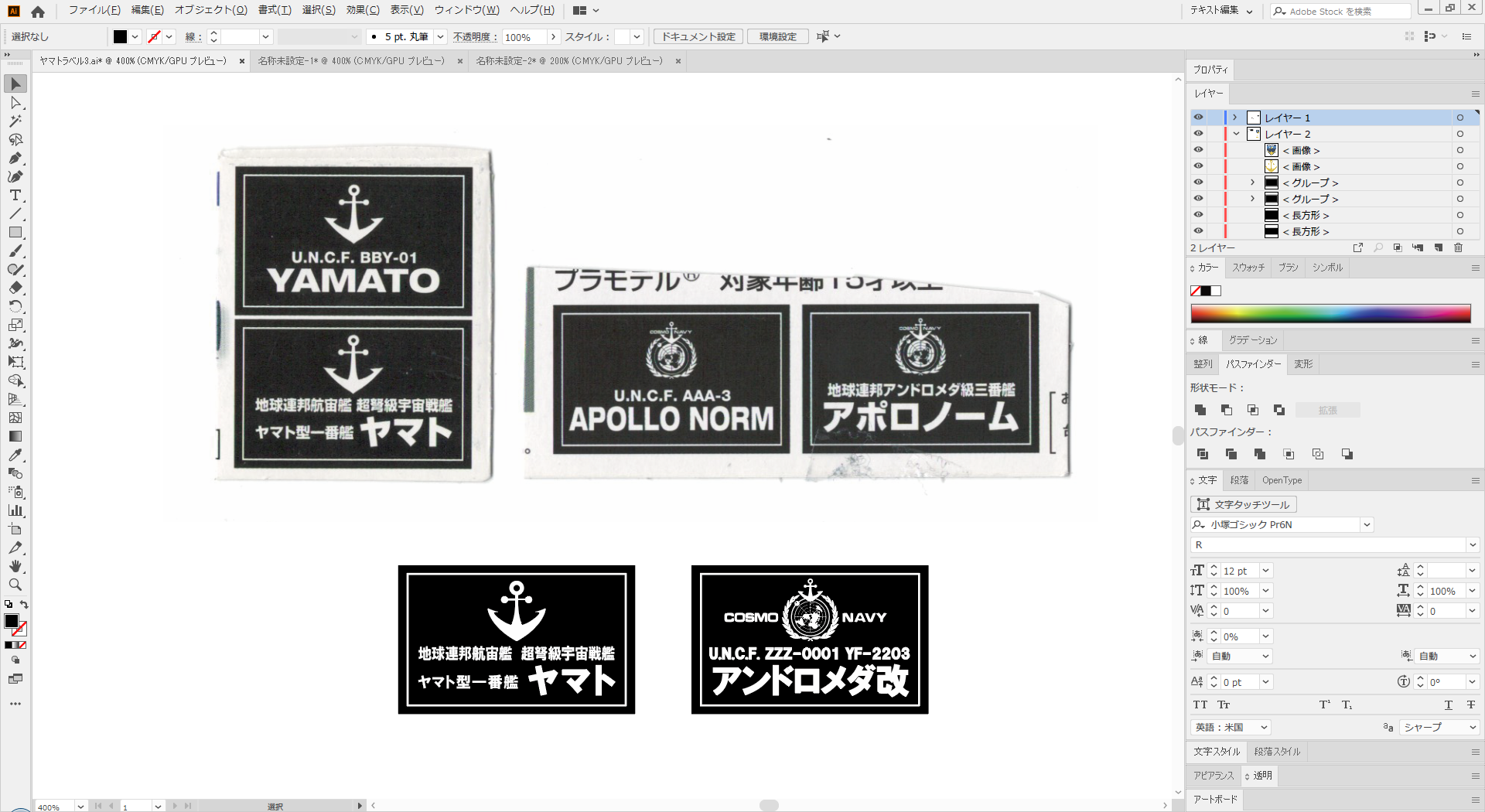Switch to the 名称未設定-1 document tab

pyautogui.click(x=351, y=60)
